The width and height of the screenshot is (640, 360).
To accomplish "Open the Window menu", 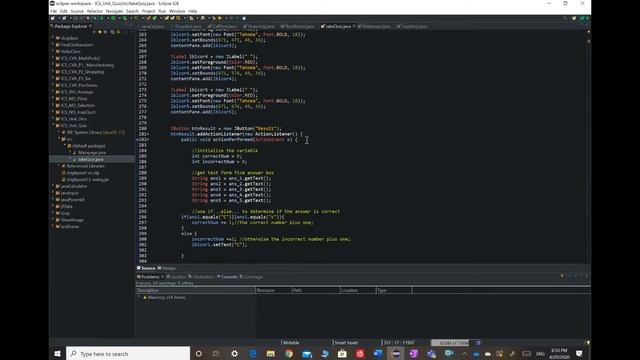I will [177, 11].
